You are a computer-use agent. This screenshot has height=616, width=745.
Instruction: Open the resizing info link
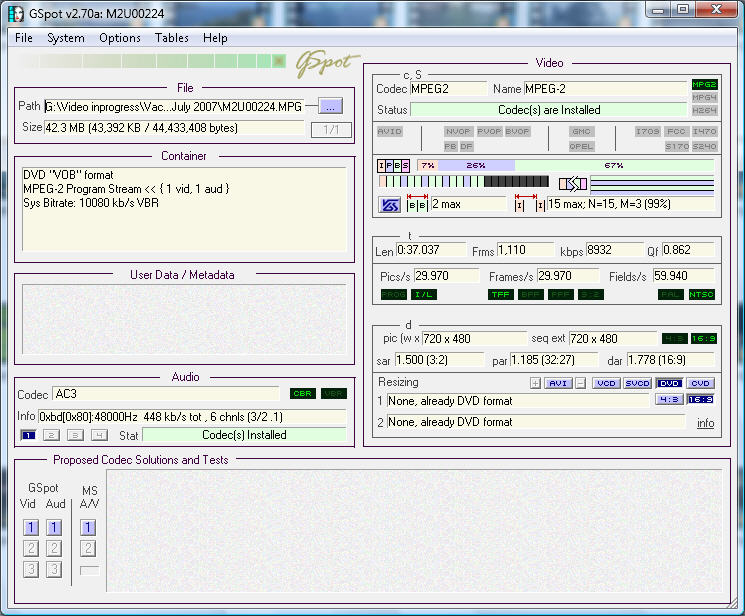(x=706, y=423)
